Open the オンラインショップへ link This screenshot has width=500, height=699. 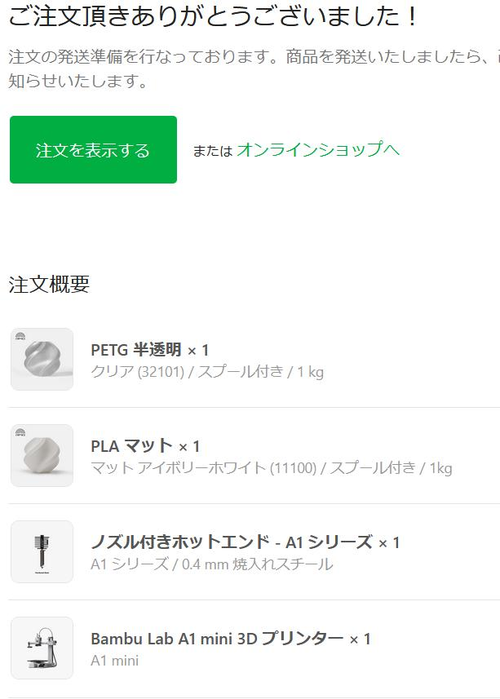coord(318,149)
